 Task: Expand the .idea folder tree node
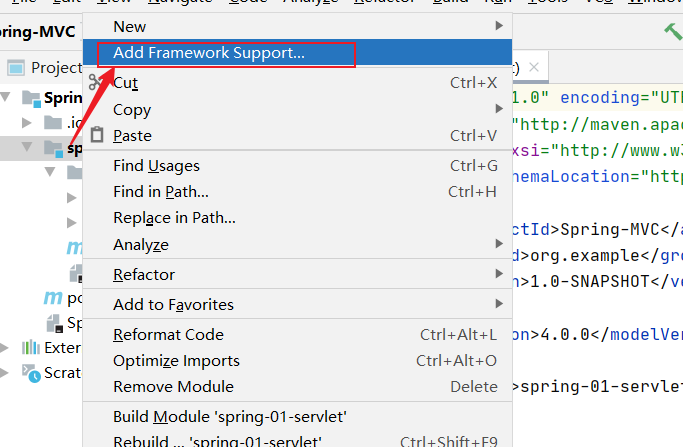(x=28, y=123)
